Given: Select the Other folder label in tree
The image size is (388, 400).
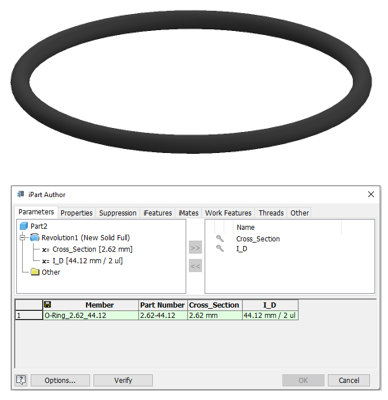Looking at the screenshot, I should (x=51, y=272).
